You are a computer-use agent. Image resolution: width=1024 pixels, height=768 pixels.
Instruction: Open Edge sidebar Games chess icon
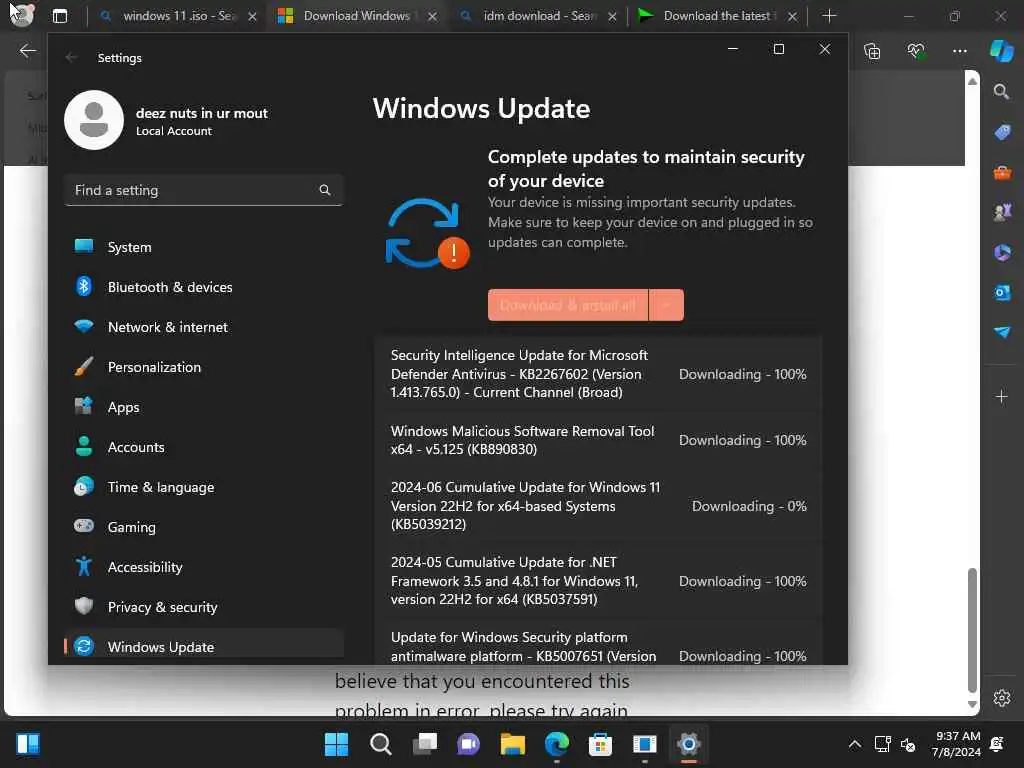[x=1002, y=212]
